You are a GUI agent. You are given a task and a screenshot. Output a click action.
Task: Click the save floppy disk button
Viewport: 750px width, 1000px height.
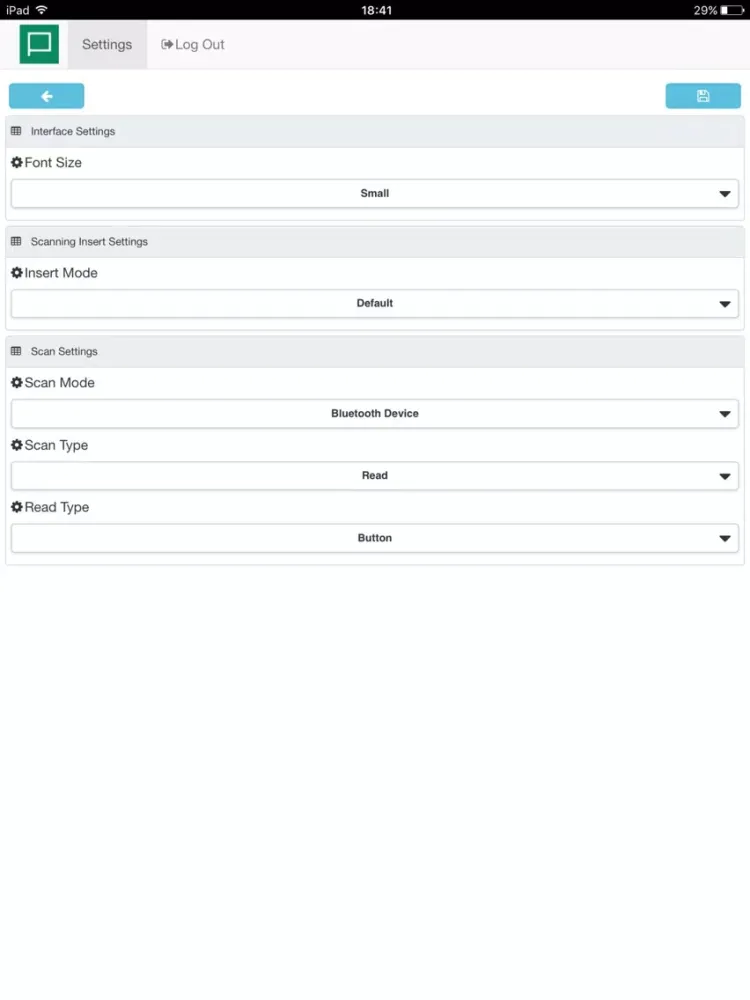[703, 96]
